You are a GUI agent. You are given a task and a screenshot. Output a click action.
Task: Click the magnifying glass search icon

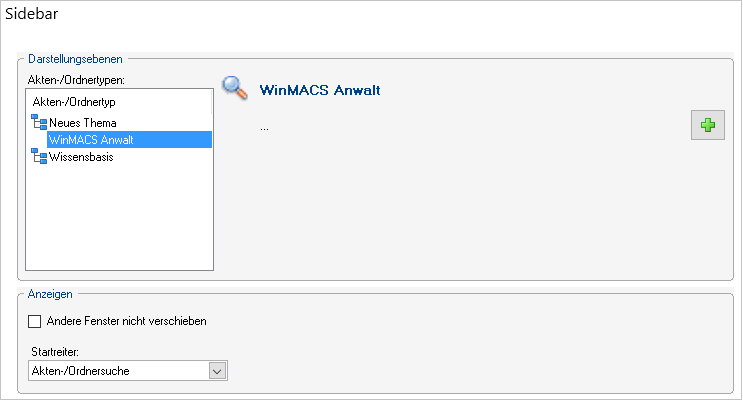(x=235, y=88)
